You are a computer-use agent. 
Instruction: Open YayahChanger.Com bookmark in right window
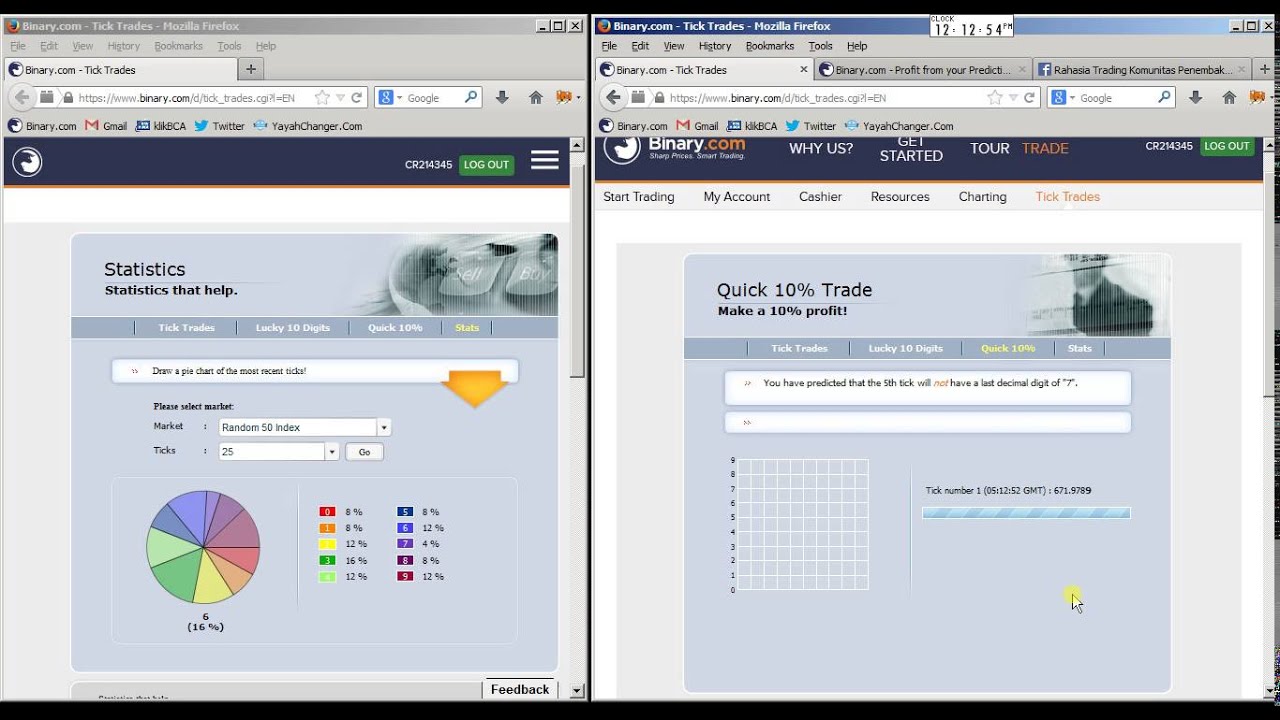899,126
